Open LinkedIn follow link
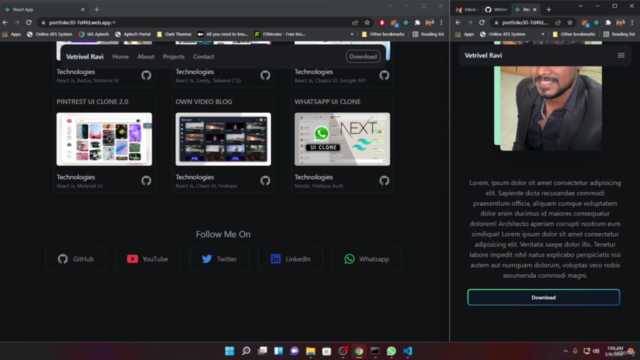The image size is (640, 360). (290, 259)
